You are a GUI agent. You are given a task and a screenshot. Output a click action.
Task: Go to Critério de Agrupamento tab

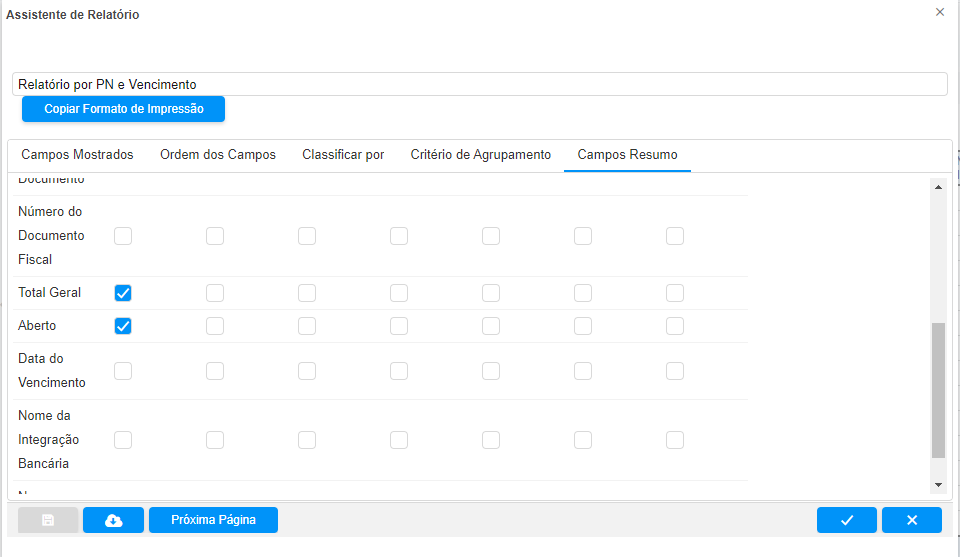tap(480, 155)
